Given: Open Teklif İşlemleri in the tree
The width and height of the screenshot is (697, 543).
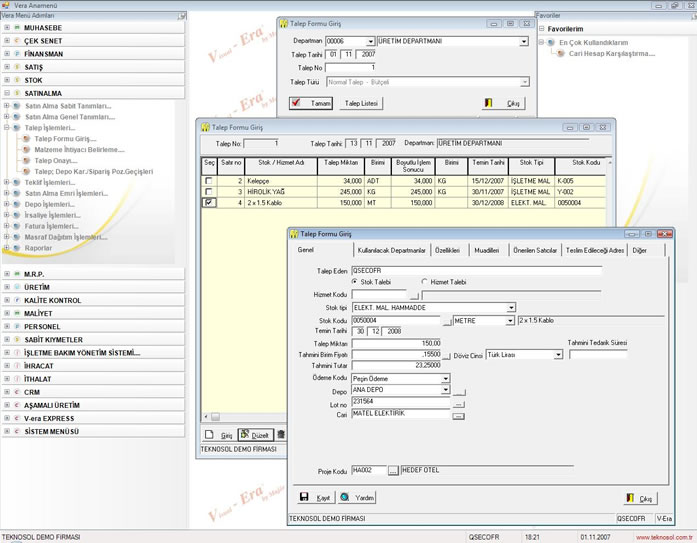Looking at the screenshot, I should 50,182.
